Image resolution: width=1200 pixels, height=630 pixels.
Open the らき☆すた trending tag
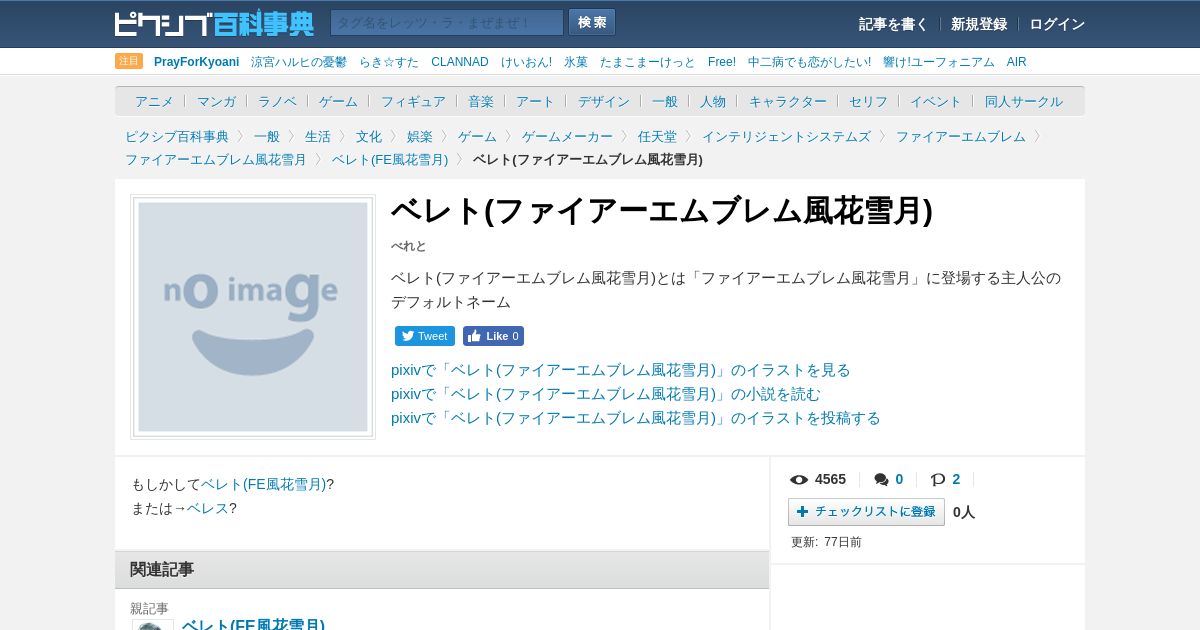click(389, 62)
